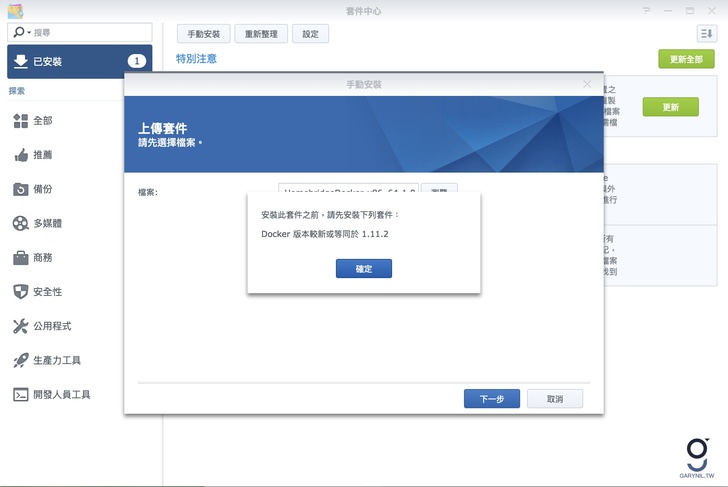The image size is (728, 487).
Task: Click the 生產力工具 rocket icon
Action: [20, 360]
